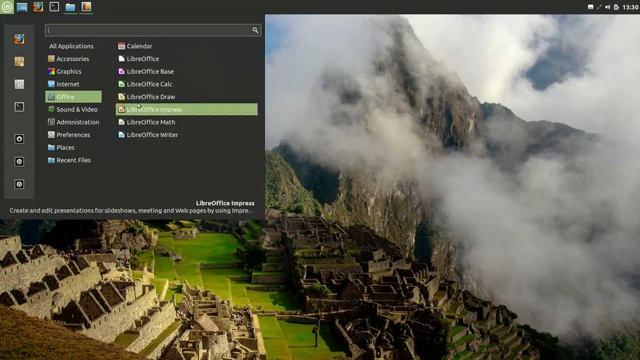Screen dimensions: 640x360
Task: Open Terminal from the top panel launcher
Action: [54, 7]
